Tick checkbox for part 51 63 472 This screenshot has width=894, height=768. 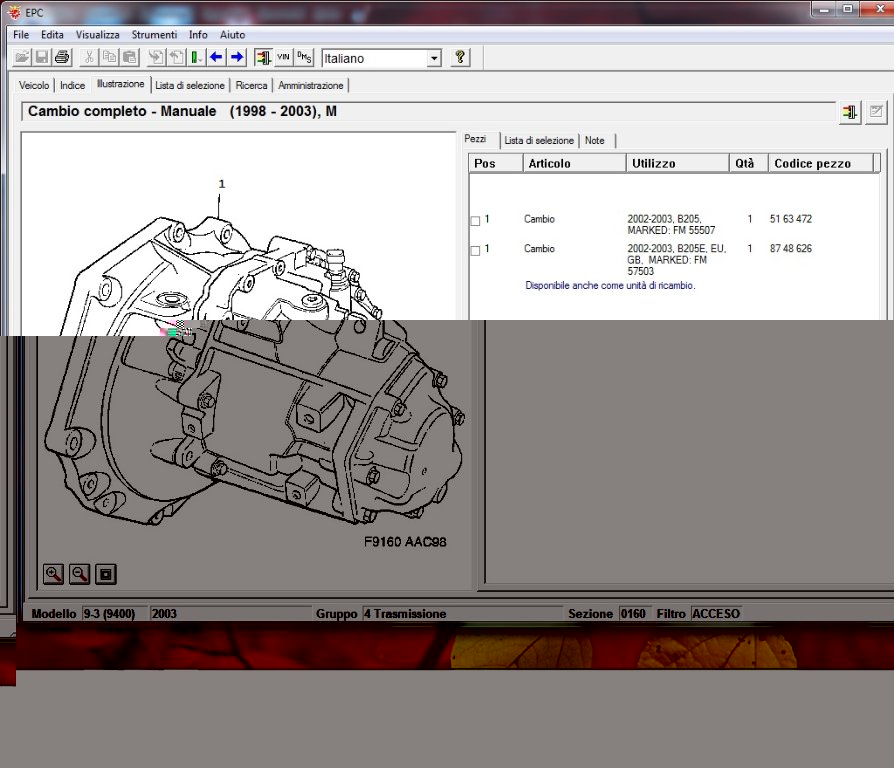click(476, 221)
